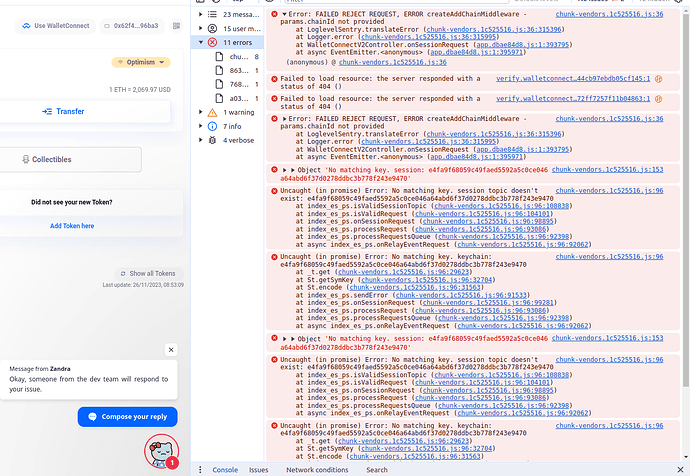Click the blue info icon next to 7 info
The width and height of the screenshot is (690, 476).
[x=212, y=126]
